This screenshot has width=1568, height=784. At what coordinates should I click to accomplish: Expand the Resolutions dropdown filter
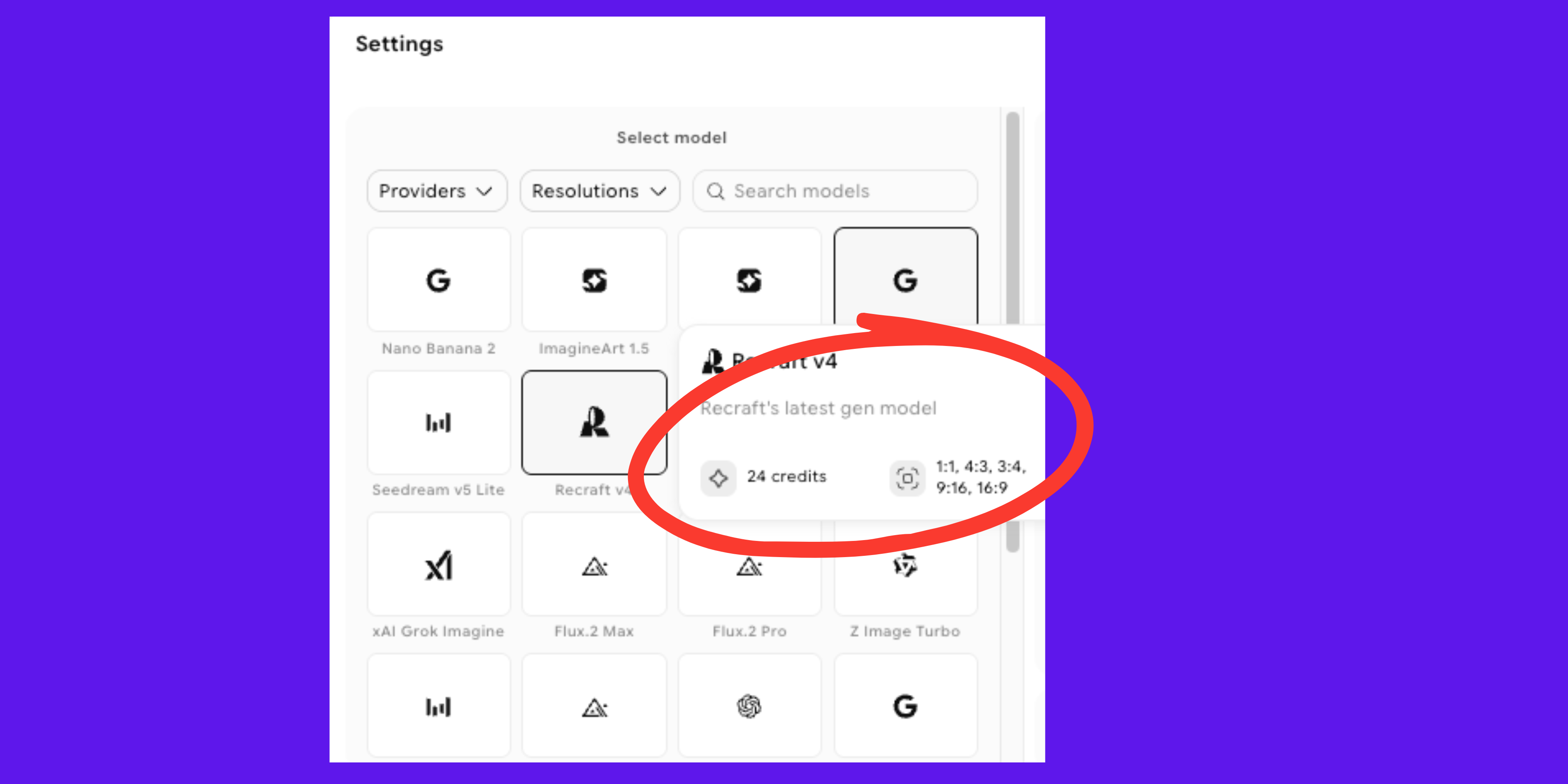tap(599, 191)
